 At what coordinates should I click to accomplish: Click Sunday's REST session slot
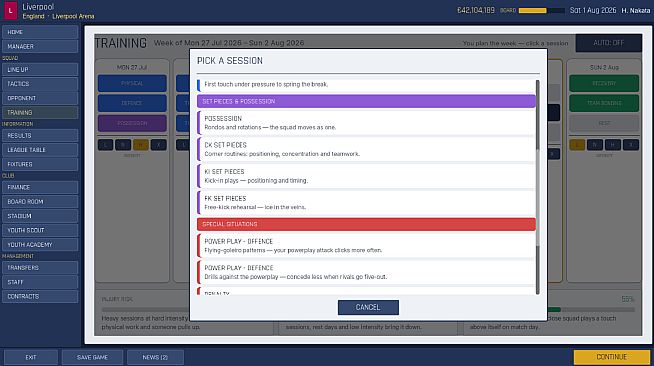(x=604, y=123)
